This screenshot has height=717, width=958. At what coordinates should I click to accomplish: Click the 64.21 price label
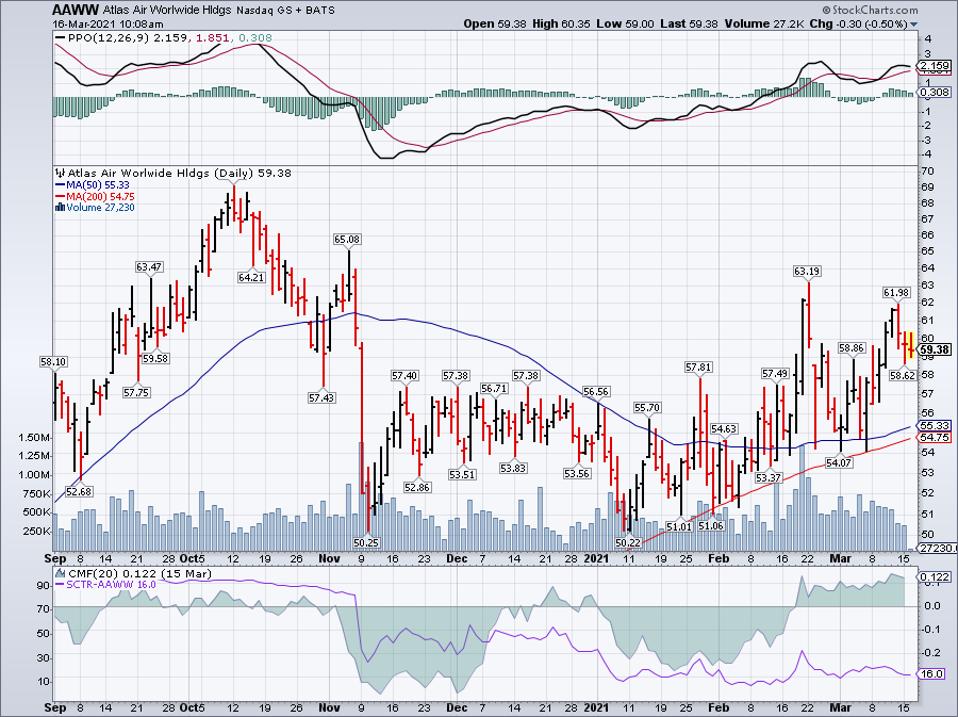(251, 277)
